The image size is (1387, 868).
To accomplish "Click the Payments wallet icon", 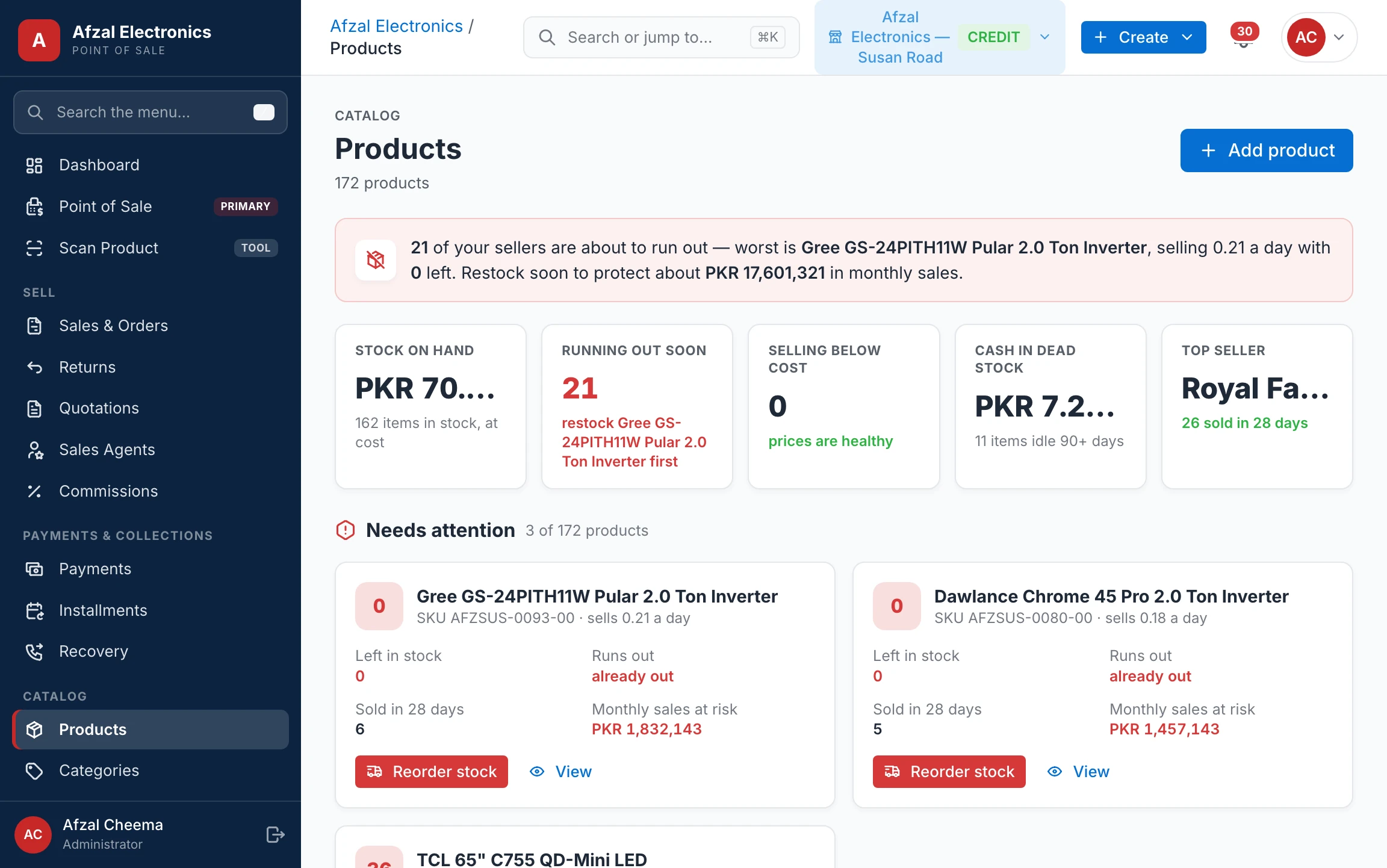I will tap(35, 569).
